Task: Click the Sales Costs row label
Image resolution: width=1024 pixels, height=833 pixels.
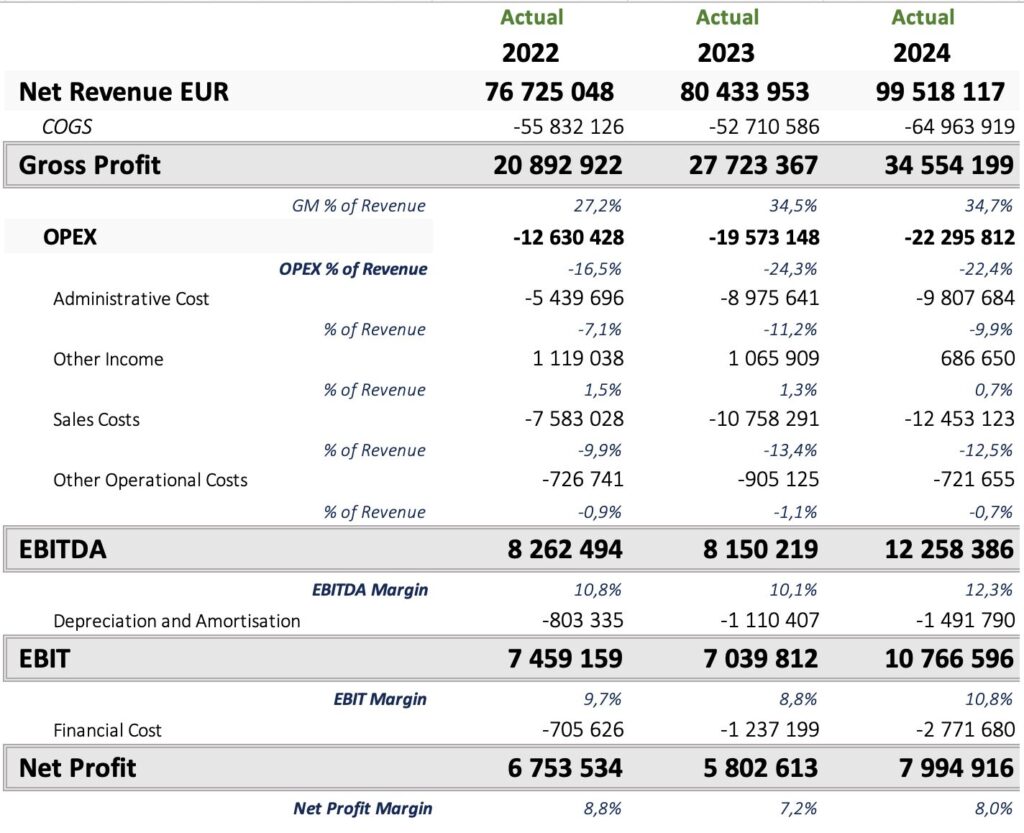Action: (x=96, y=419)
